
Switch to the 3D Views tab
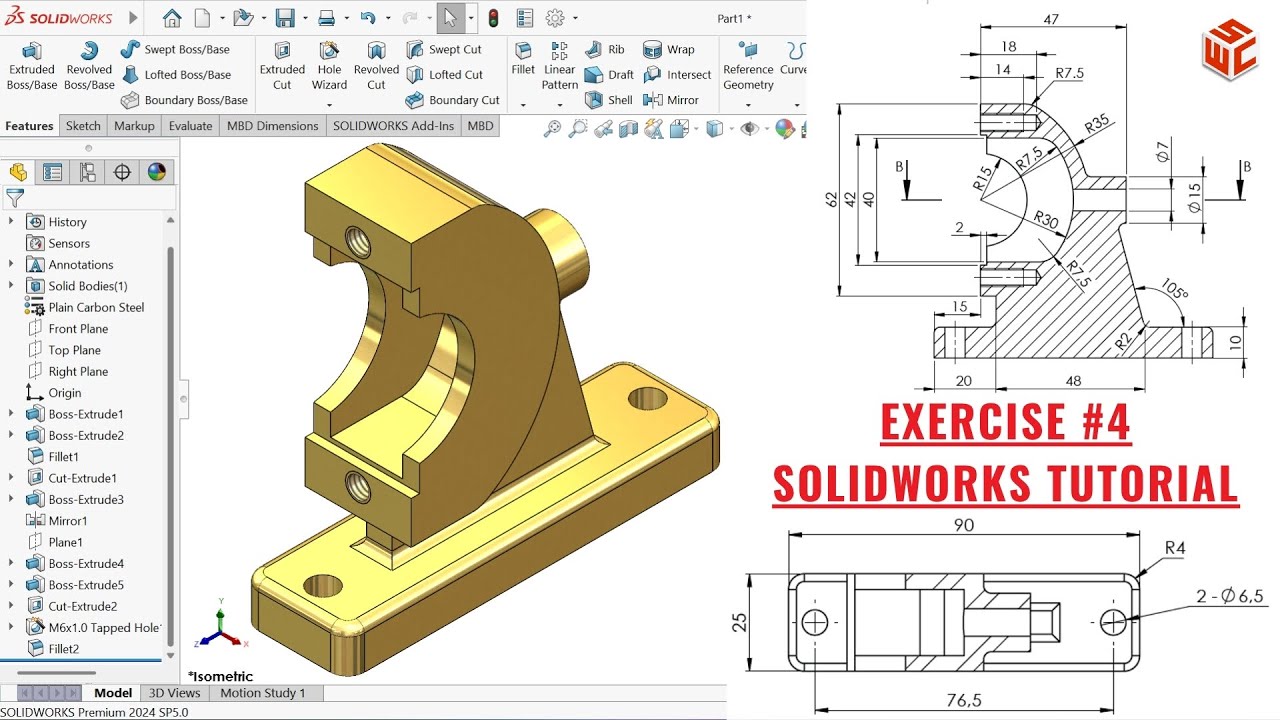[175, 693]
